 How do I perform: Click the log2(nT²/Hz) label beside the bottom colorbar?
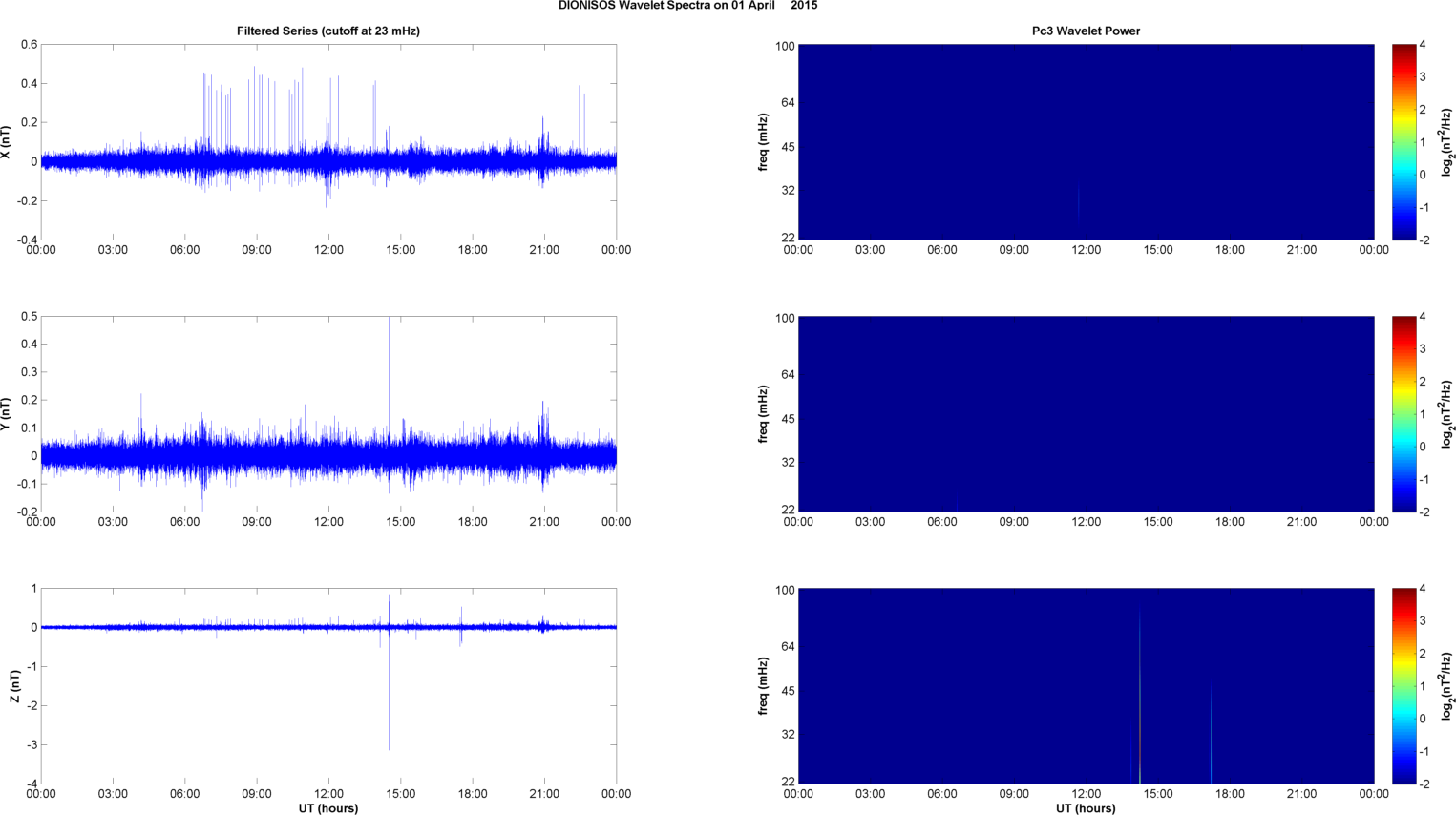pos(1447,686)
